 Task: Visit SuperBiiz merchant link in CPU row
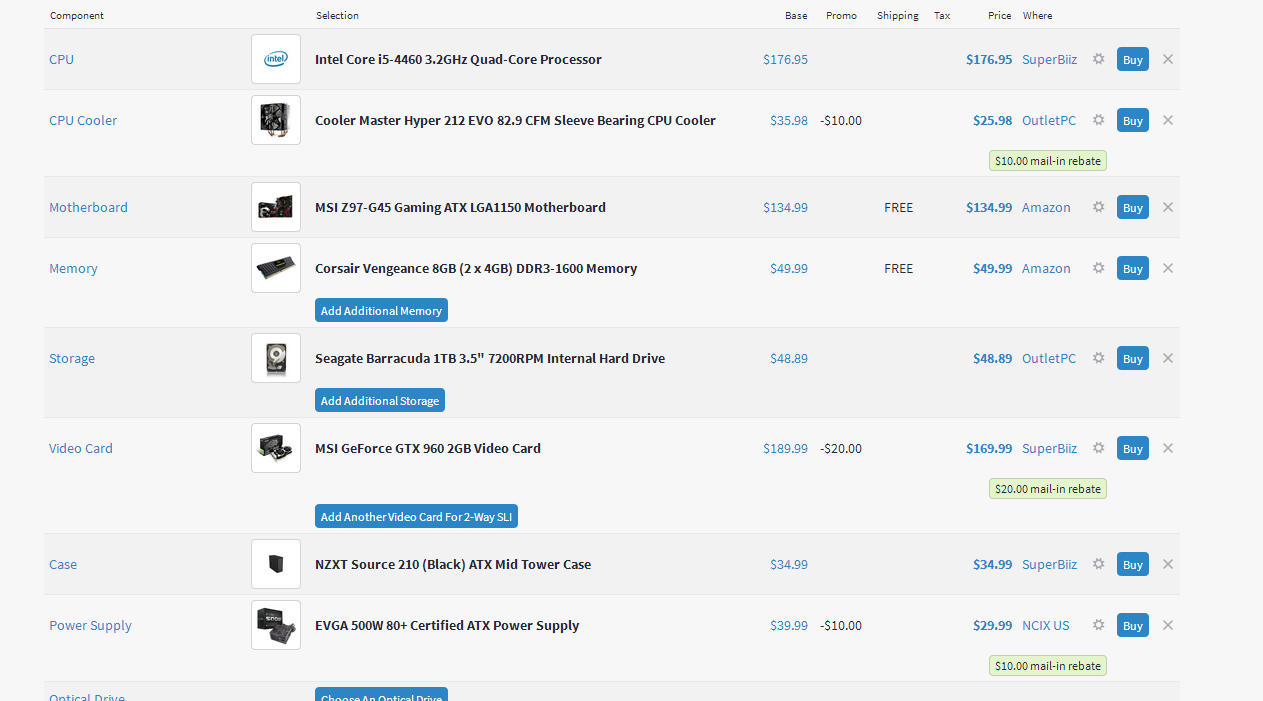[1049, 59]
